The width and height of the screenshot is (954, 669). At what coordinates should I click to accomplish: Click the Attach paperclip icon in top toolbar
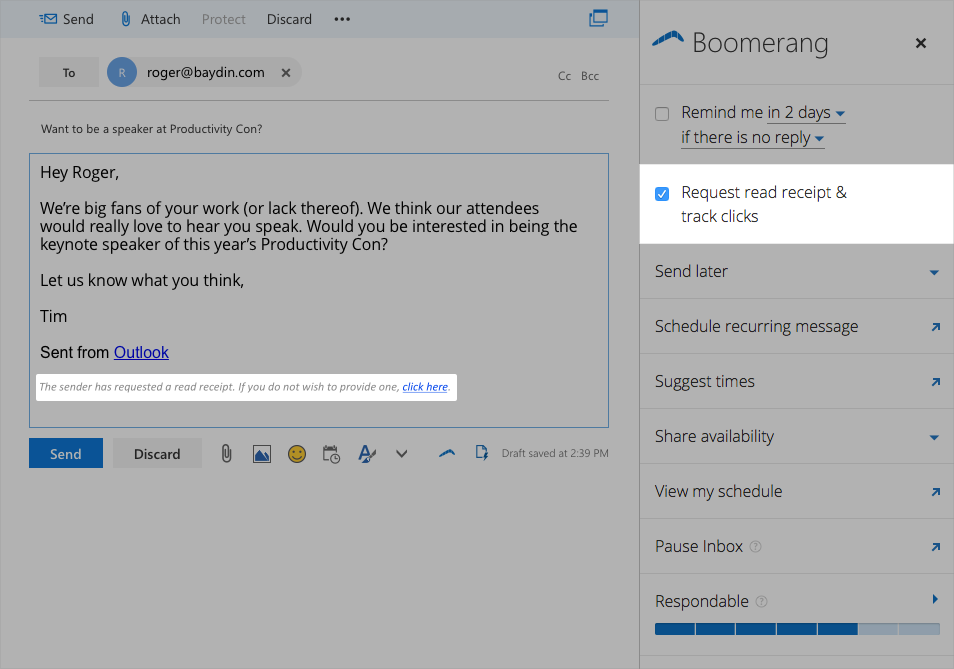(125, 19)
